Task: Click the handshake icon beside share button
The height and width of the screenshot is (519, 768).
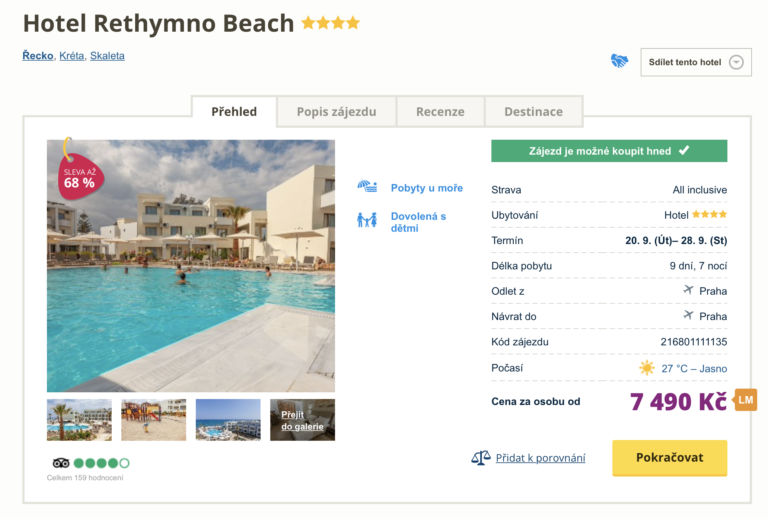Action: coord(620,61)
